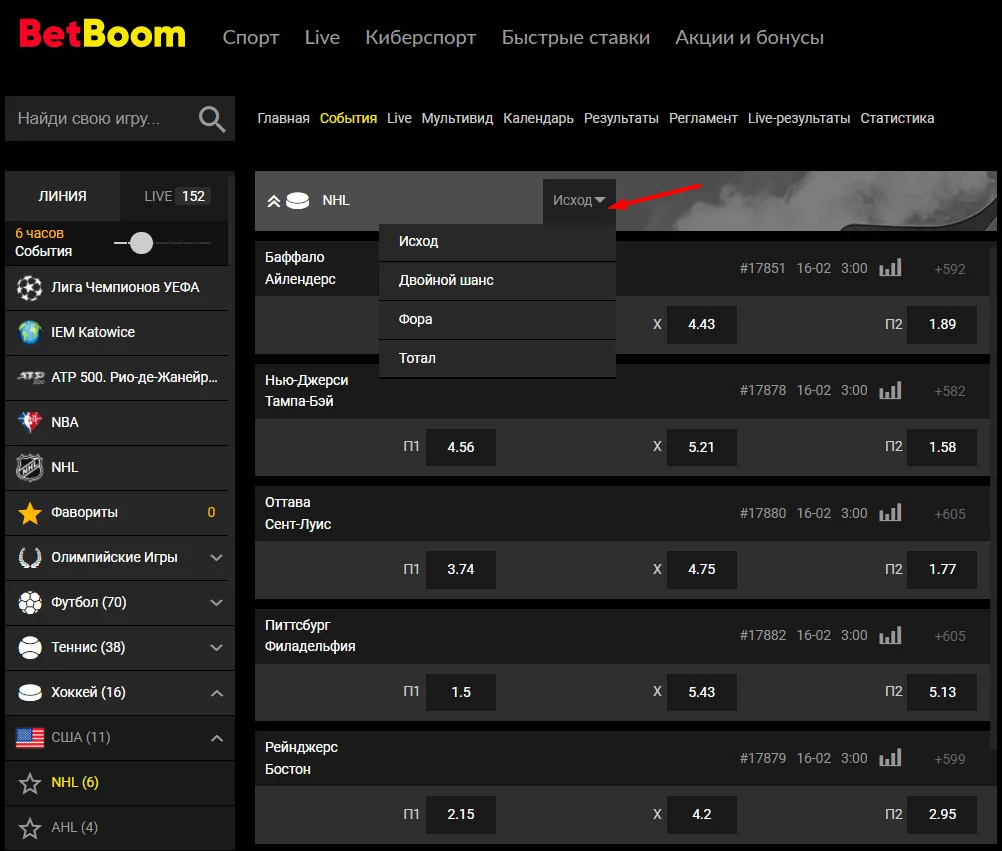Viewport: 1002px width, 851px height.
Task: Click the BetBoom logo
Action: pos(102,34)
